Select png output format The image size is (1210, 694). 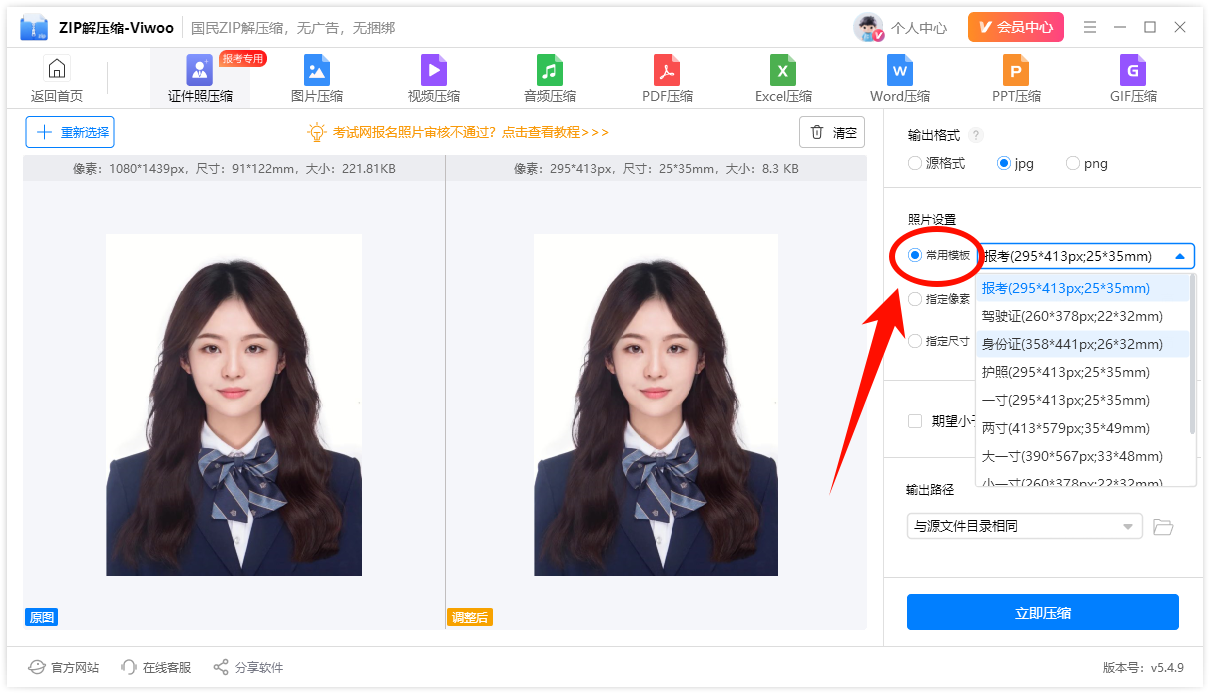pos(1087,163)
